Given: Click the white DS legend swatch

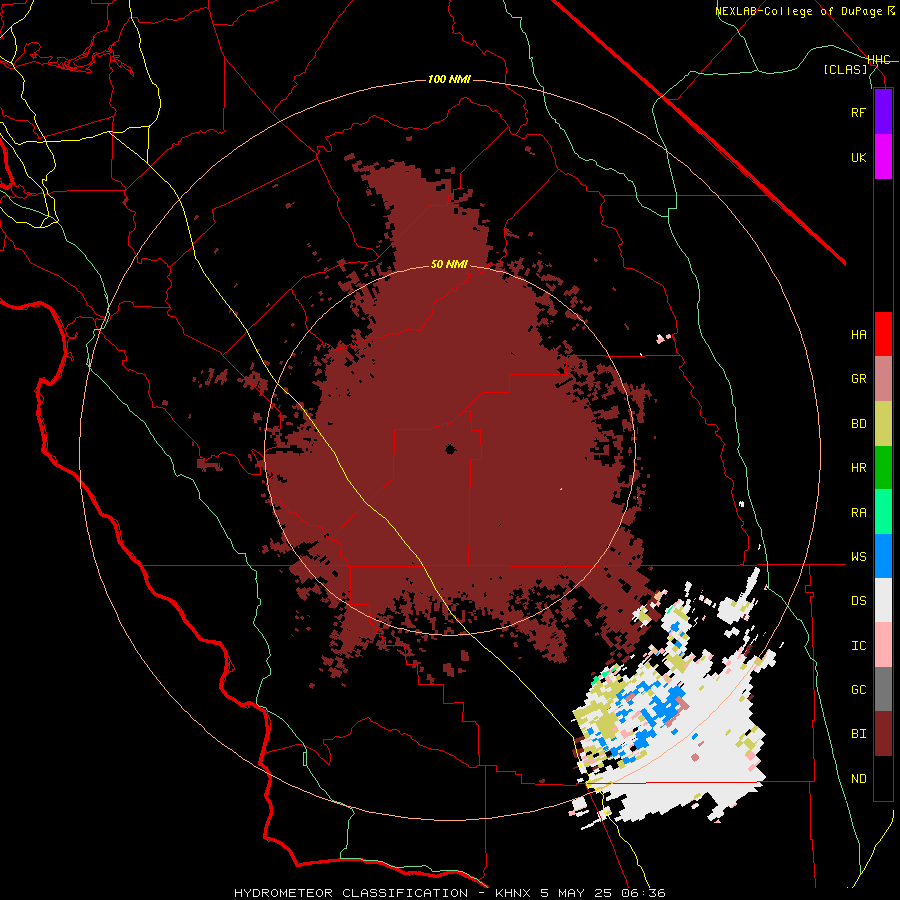Looking at the screenshot, I should click(x=883, y=600).
